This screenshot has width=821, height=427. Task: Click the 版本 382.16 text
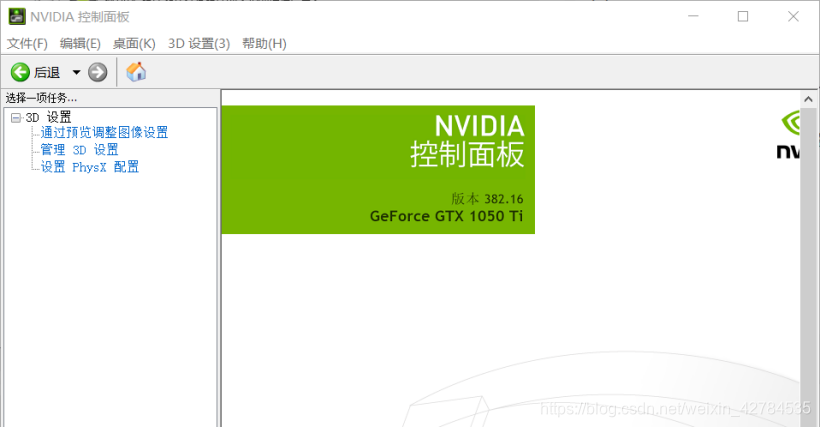487,199
